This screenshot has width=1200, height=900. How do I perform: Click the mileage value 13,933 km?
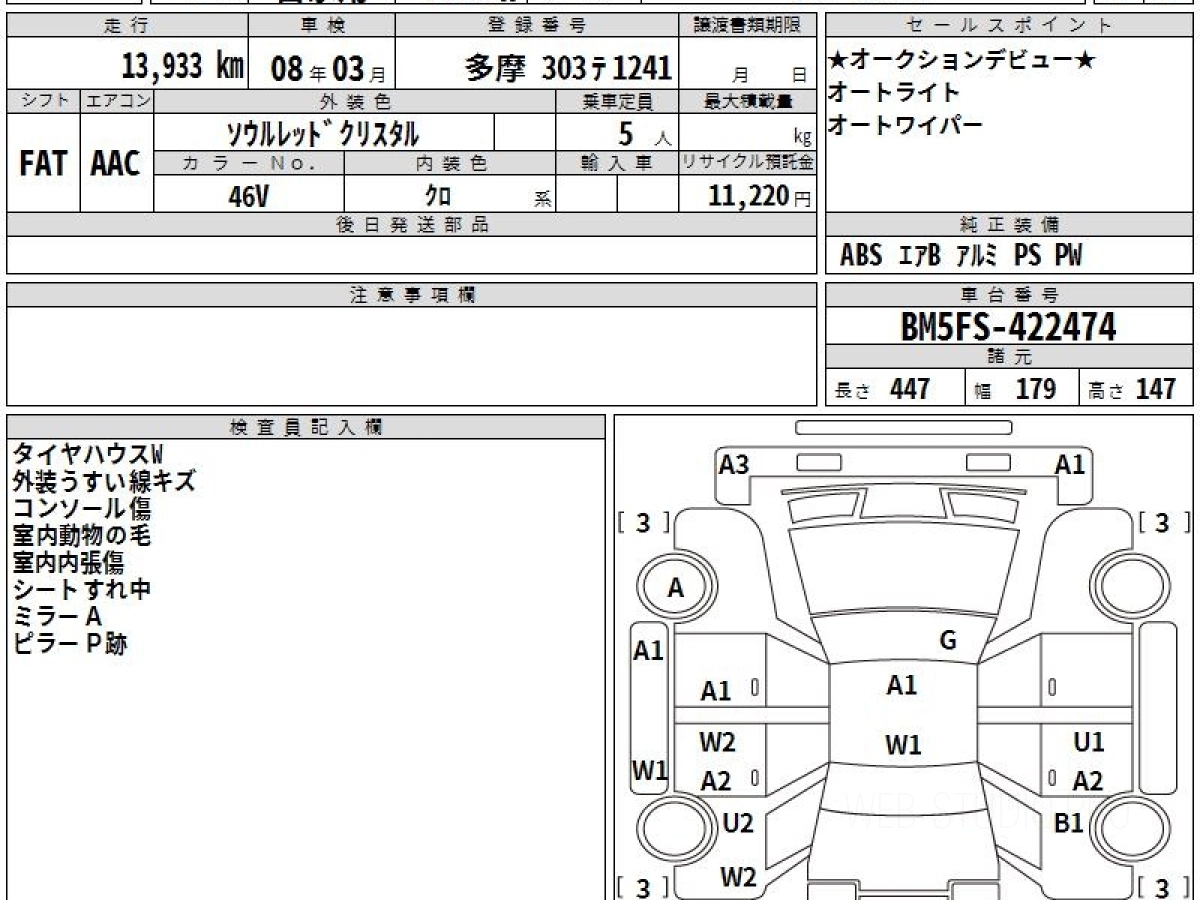click(183, 67)
